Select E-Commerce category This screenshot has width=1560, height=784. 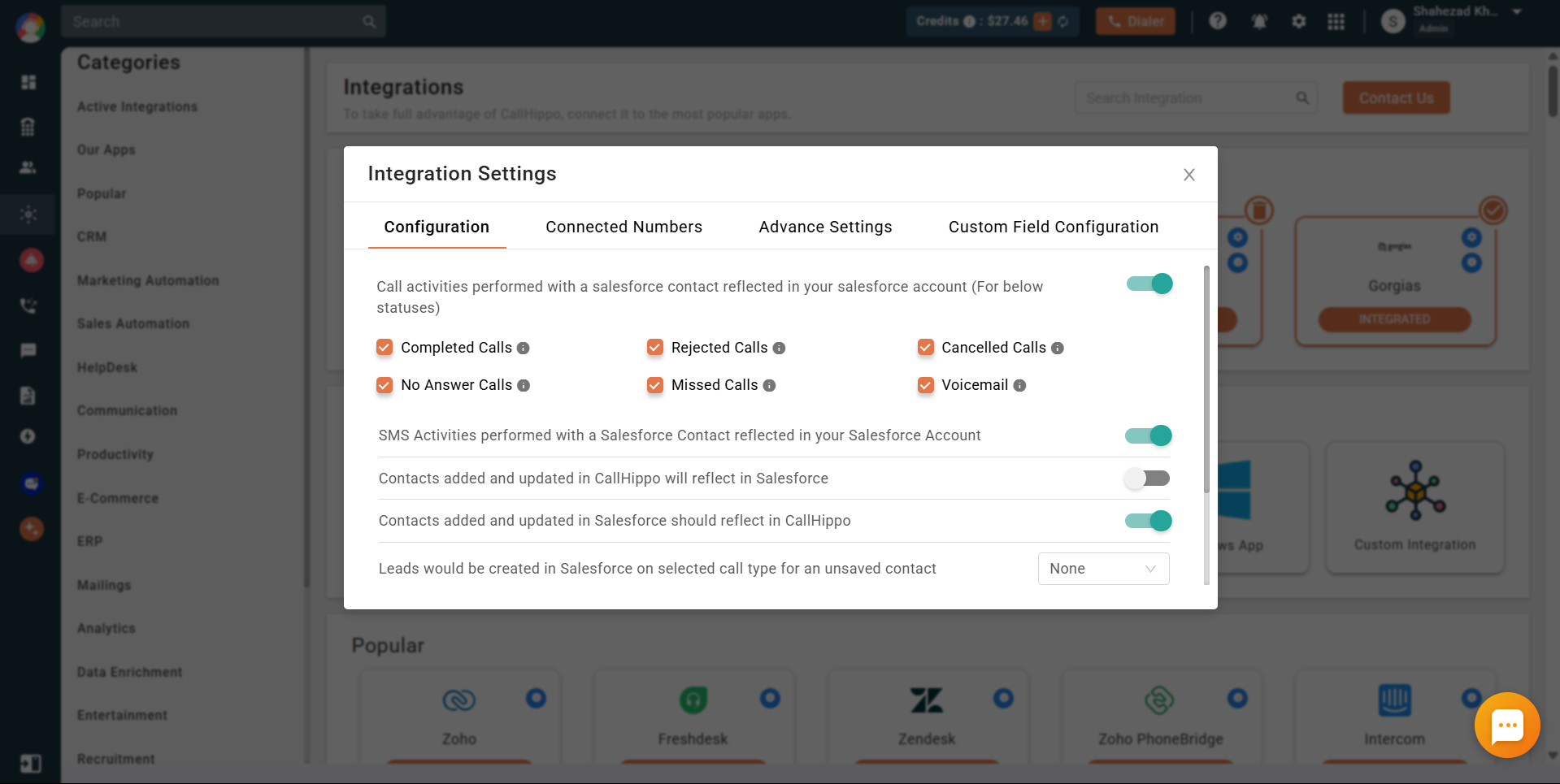[118, 498]
